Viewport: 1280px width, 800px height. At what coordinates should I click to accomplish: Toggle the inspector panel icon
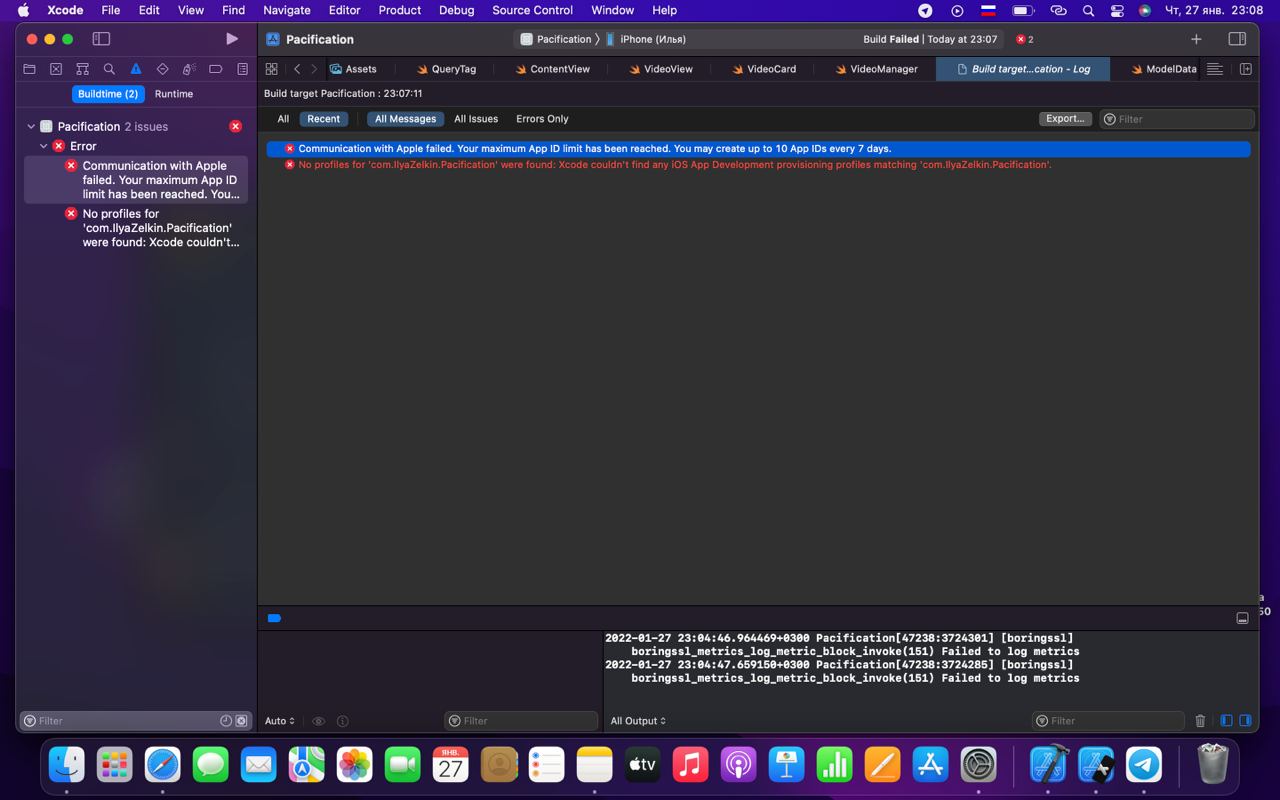[x=1237, y=39]
